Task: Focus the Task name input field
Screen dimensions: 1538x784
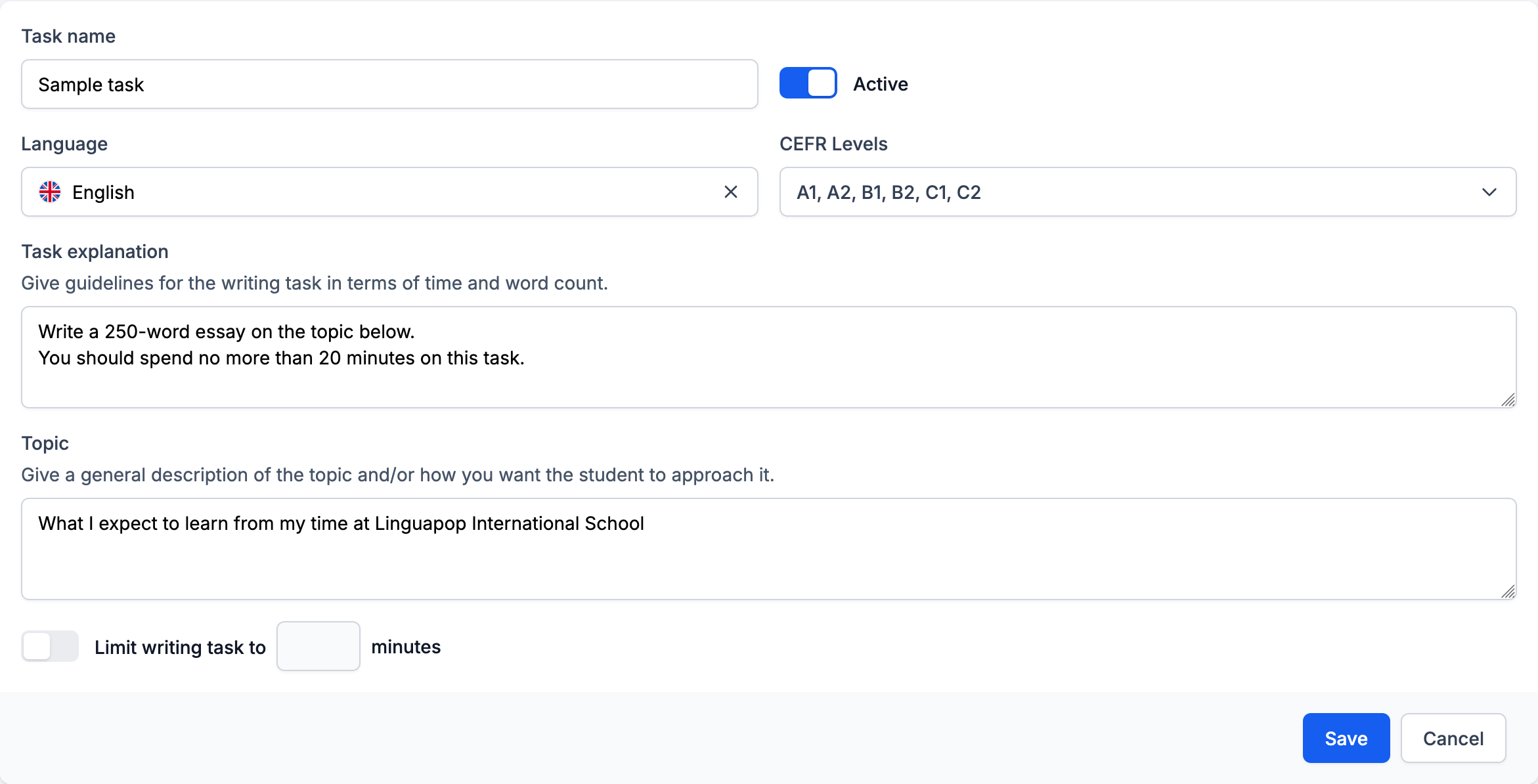Action: (389, 84)
